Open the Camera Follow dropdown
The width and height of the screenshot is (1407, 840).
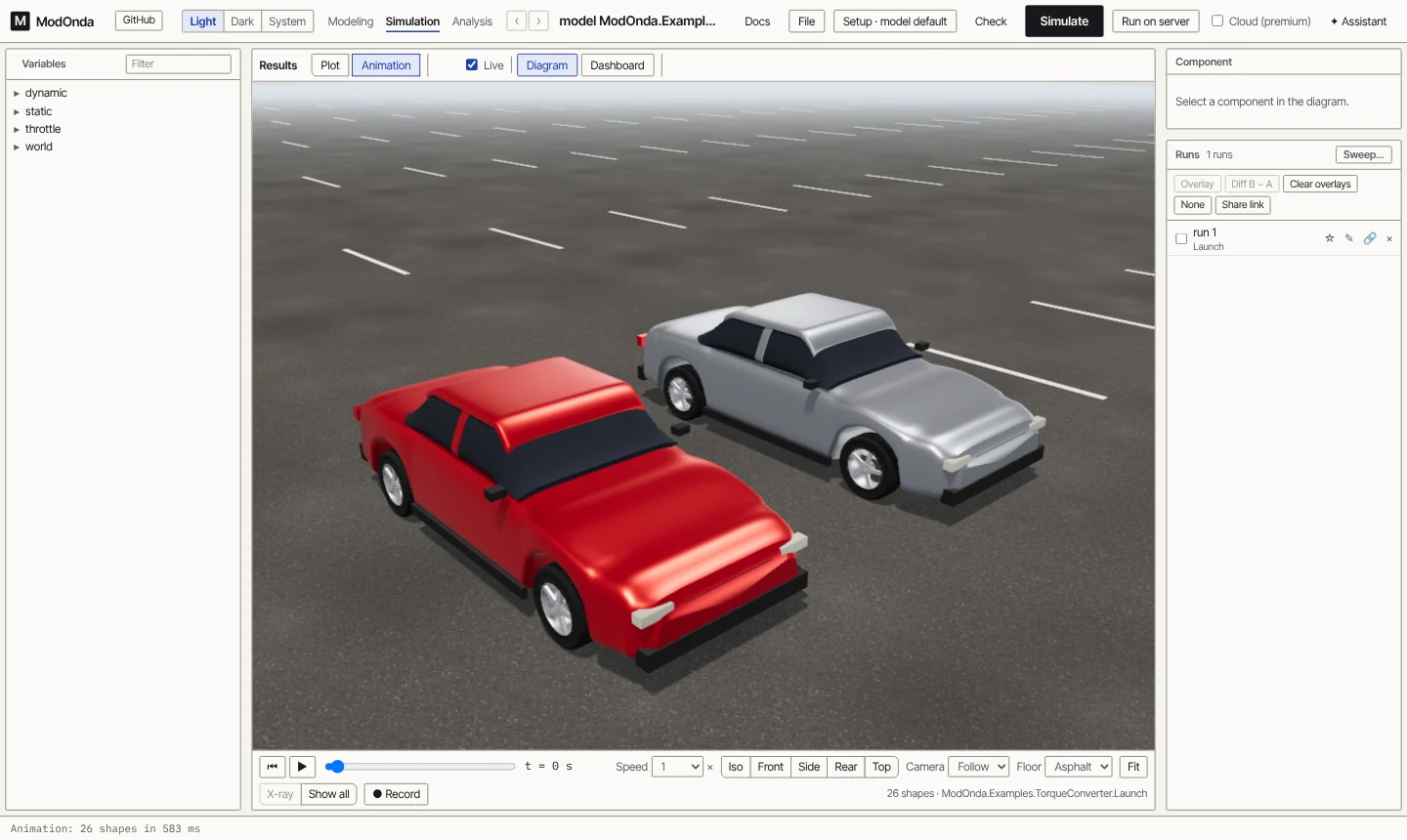[x=978, y=767]
